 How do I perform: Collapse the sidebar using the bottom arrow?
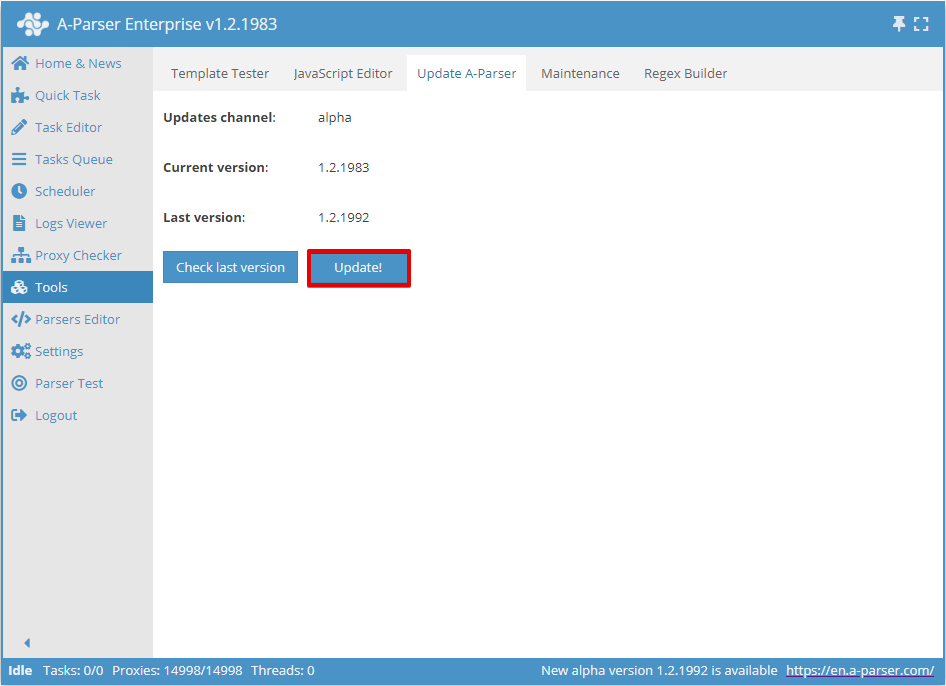[27, 643]
